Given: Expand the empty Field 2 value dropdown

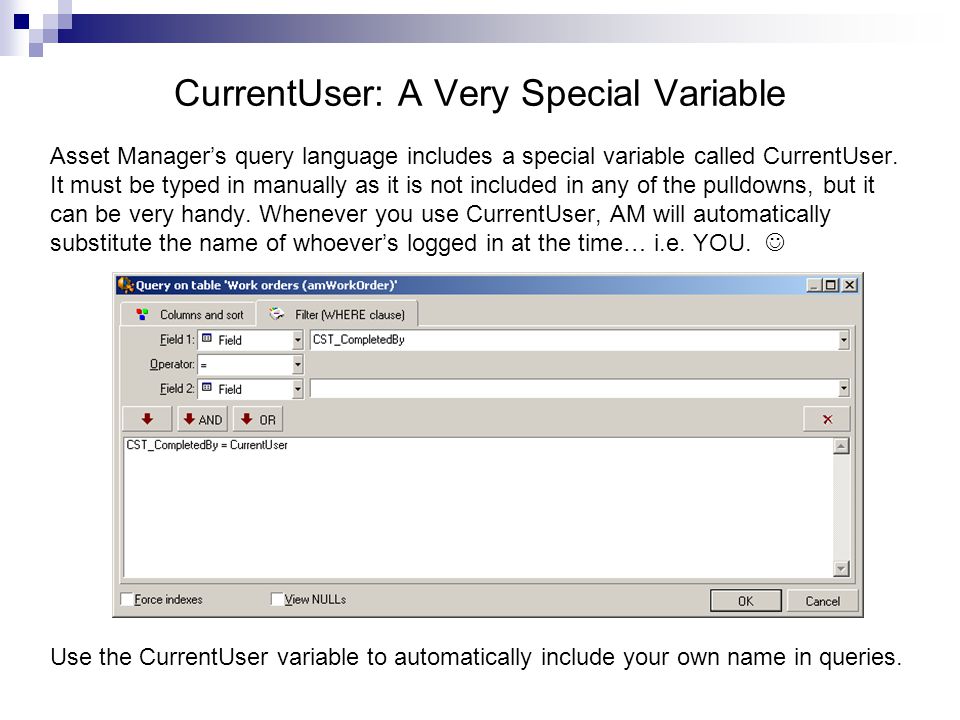Looking at the screenshot, I should (844, 388).
